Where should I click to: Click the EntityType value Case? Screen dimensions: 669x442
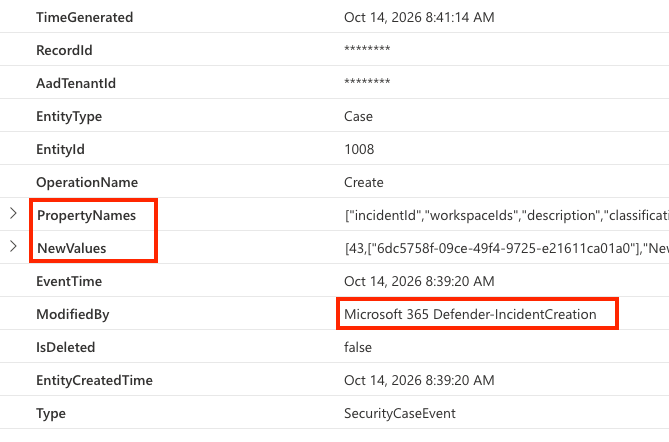[358, 116]
